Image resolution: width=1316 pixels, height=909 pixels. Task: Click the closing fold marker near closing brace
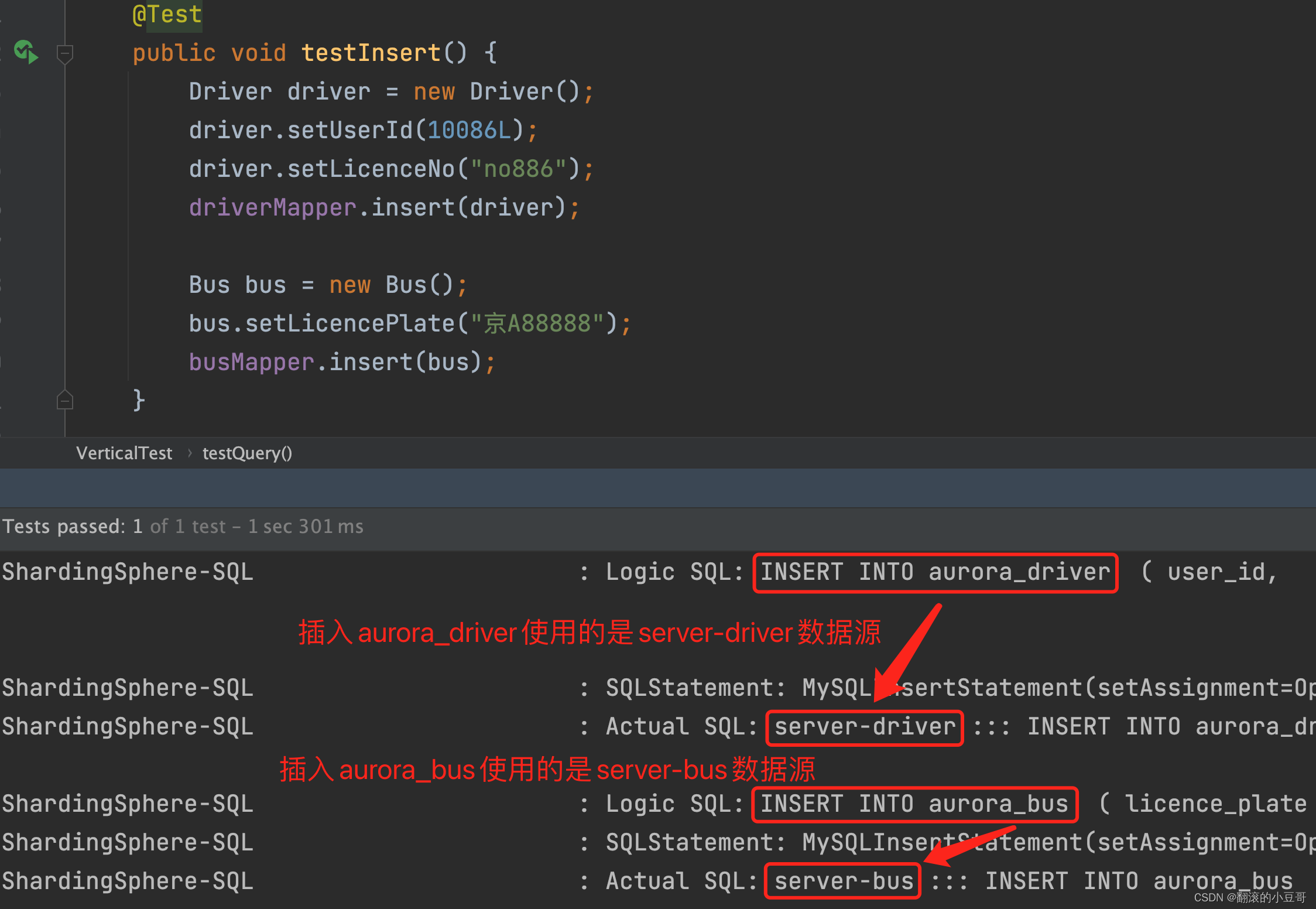point(64,400)
